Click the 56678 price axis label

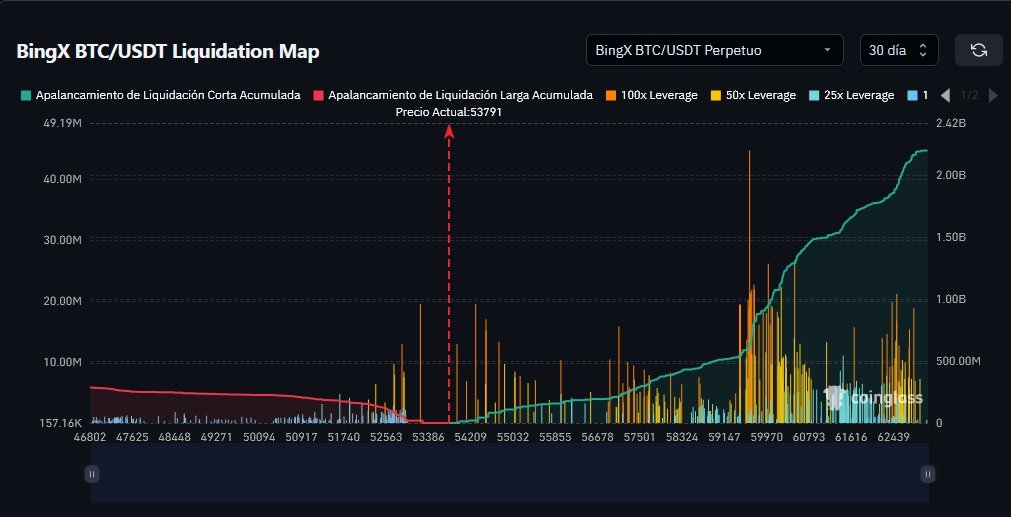click(x=597, y=437)
